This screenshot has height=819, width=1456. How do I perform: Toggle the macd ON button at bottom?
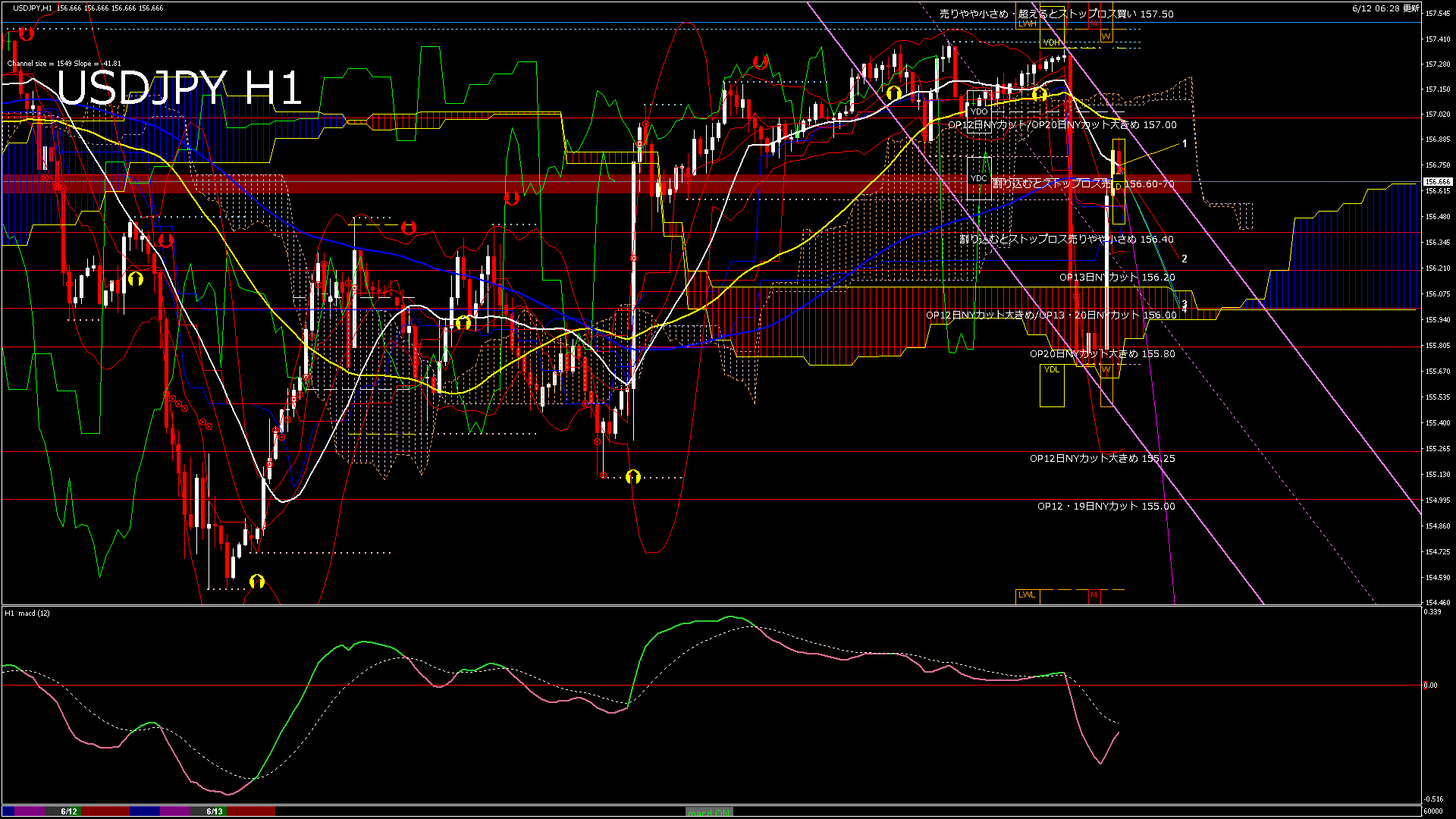tap(709, 811)
